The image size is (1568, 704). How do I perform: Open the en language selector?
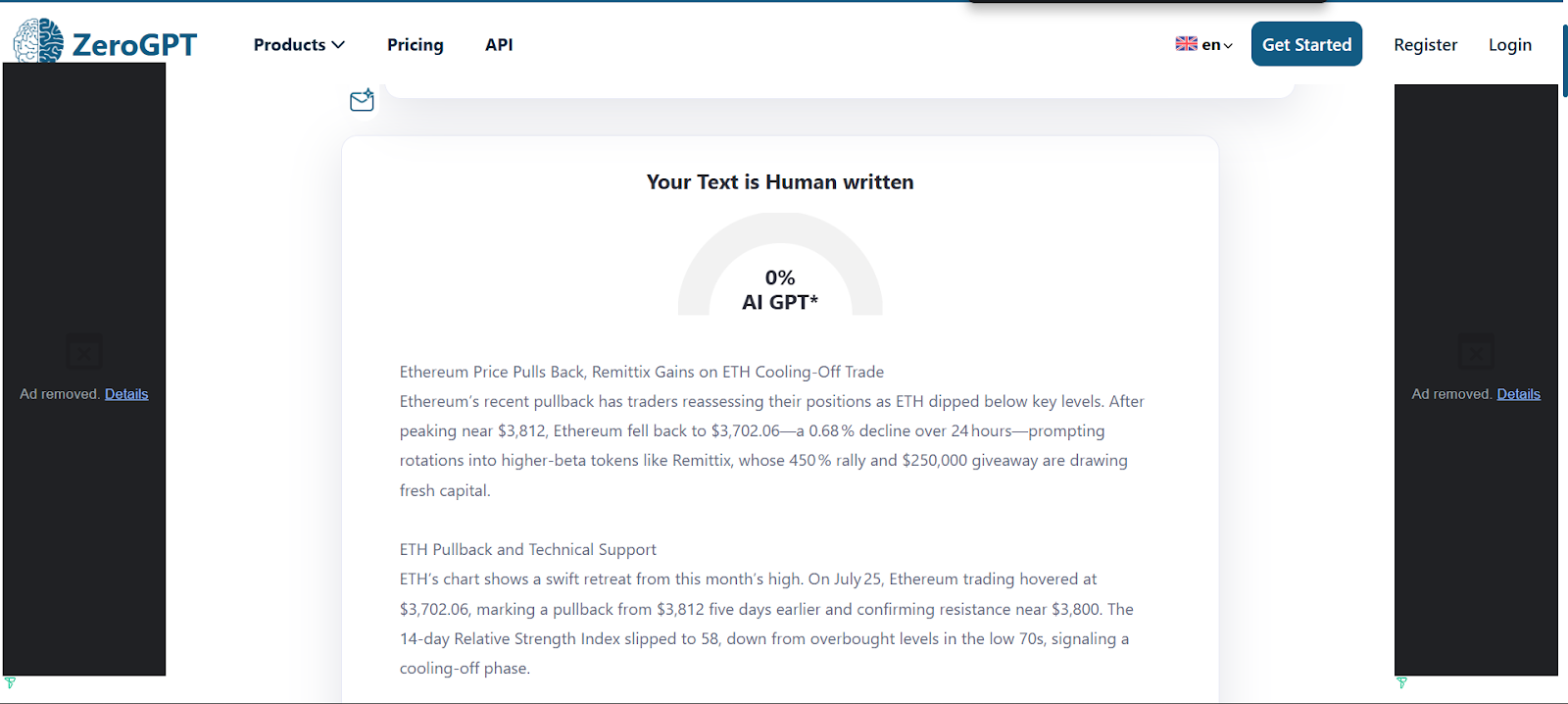[1204, 44]
